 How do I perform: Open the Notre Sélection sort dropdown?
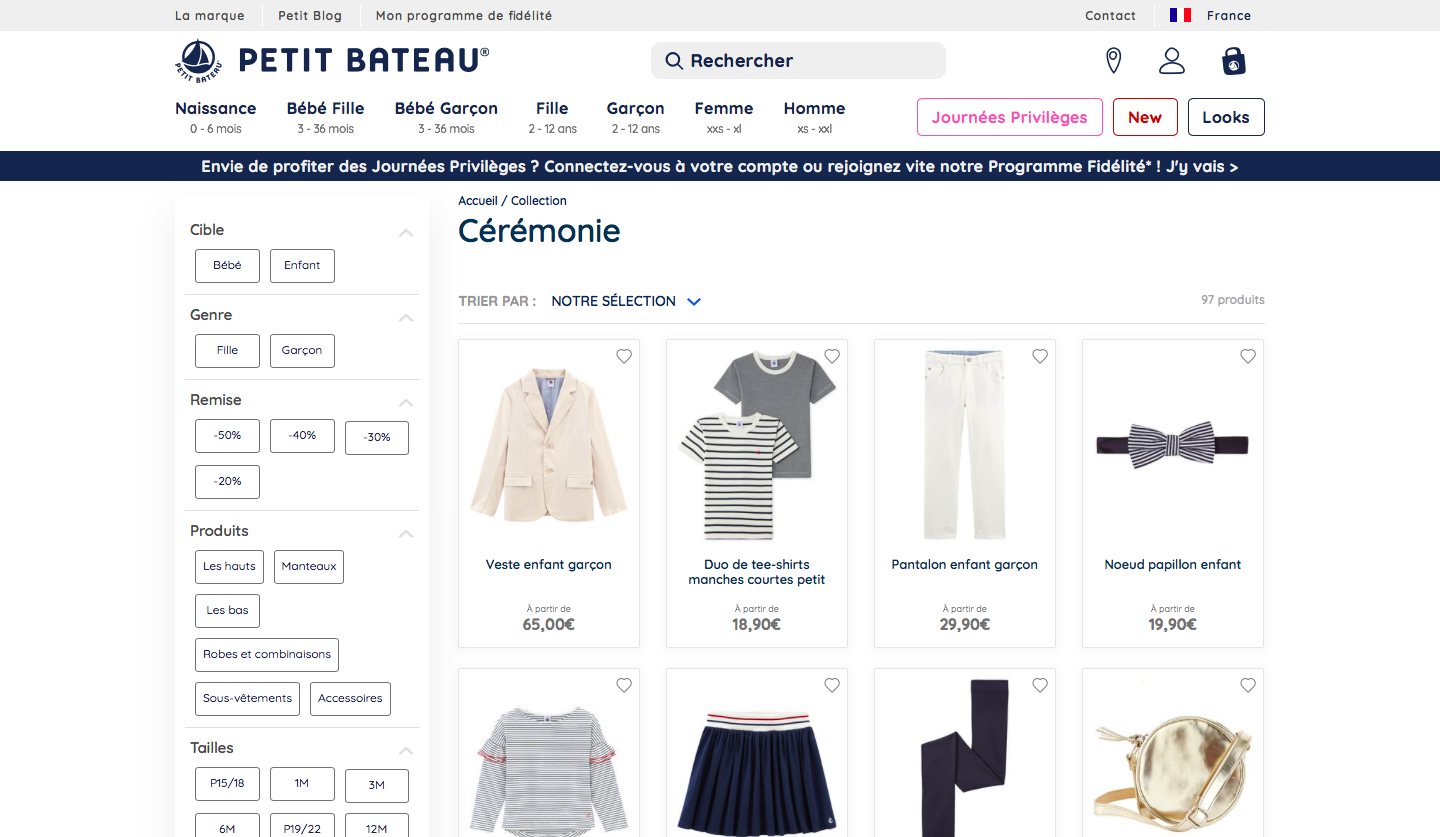[626, 301]
